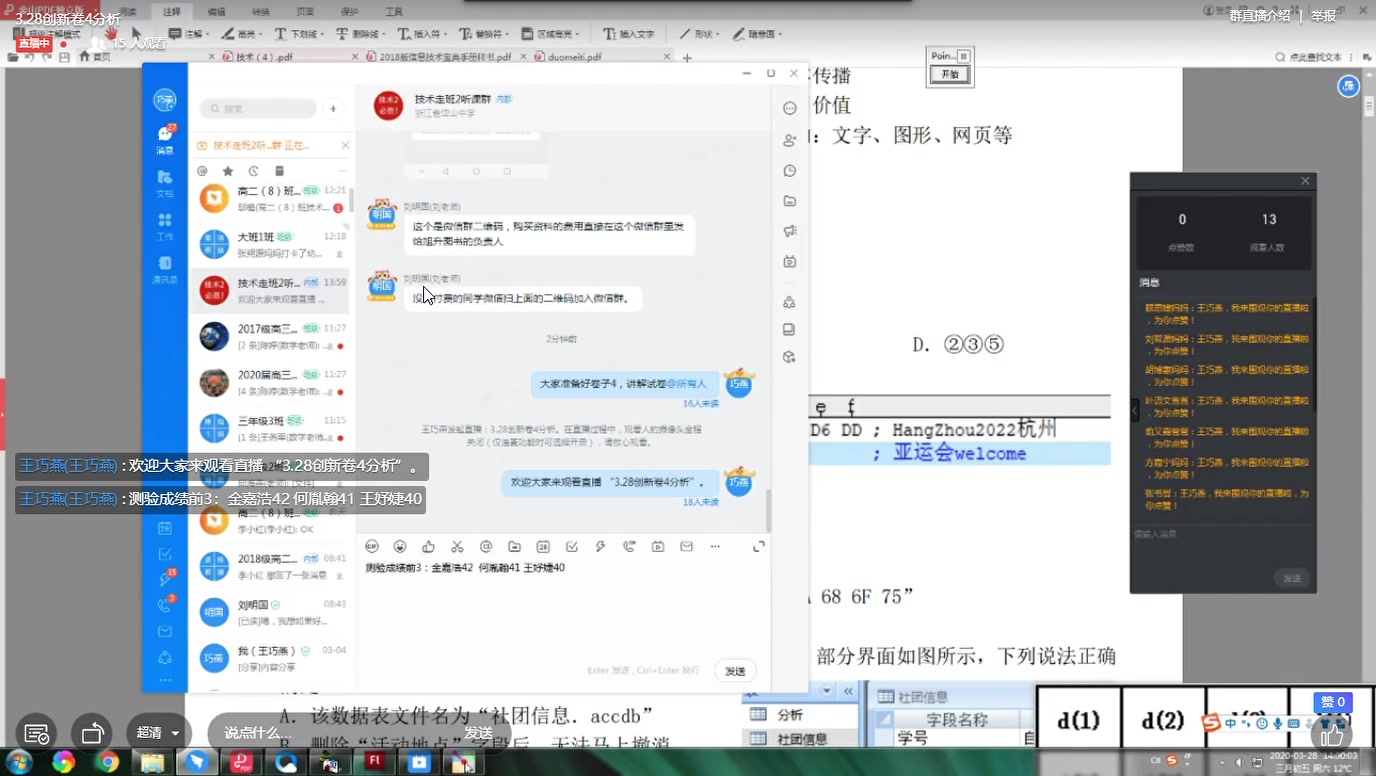Screen dimensions: 1376x776
Task: Click the 举报 report link at top right
Action: click(x=1322, y=16)
